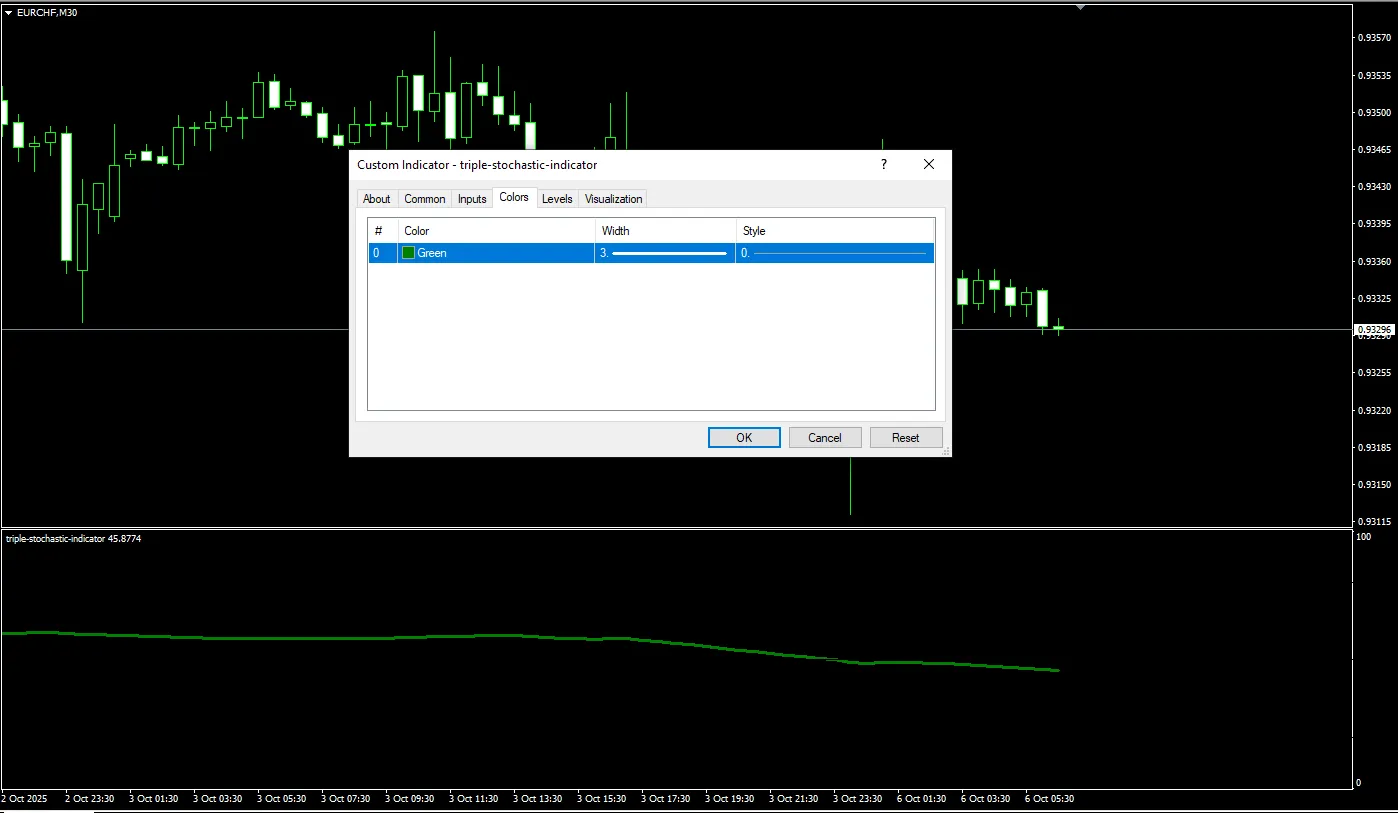Select the Green color name cell
1398x813 pixels.
click(432, 253)
